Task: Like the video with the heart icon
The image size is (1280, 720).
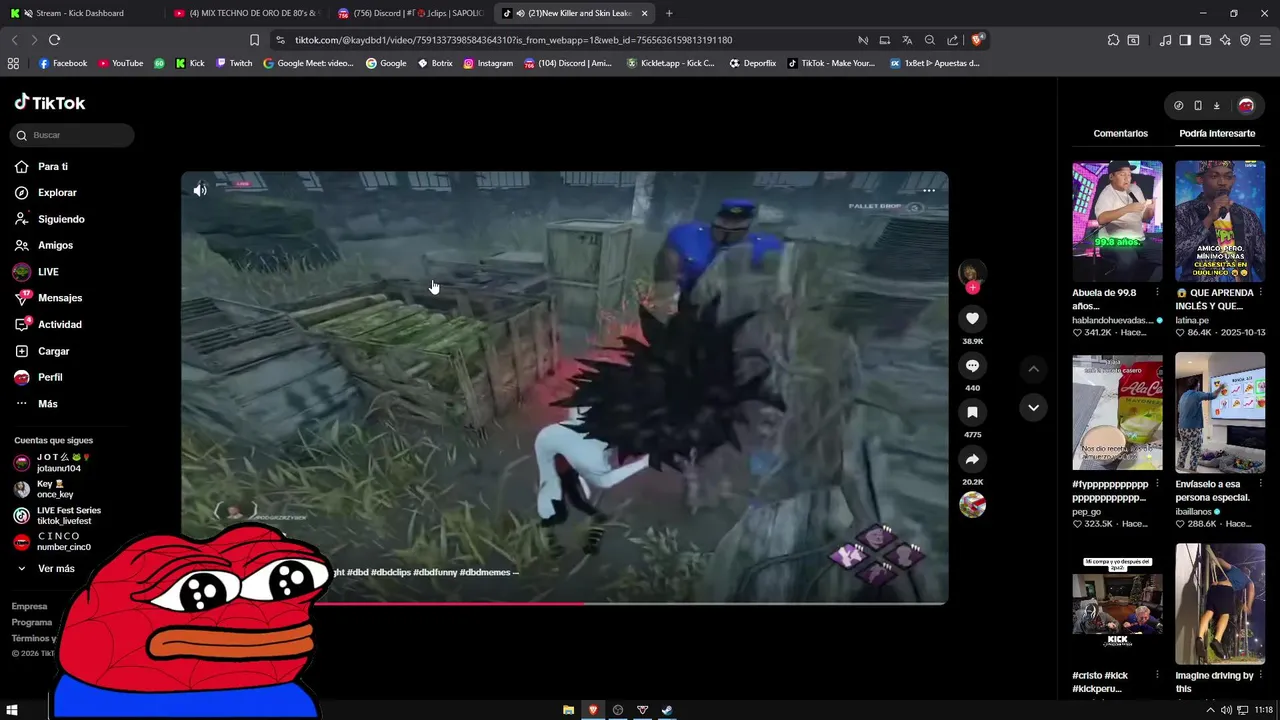Action: coord(972,318)
